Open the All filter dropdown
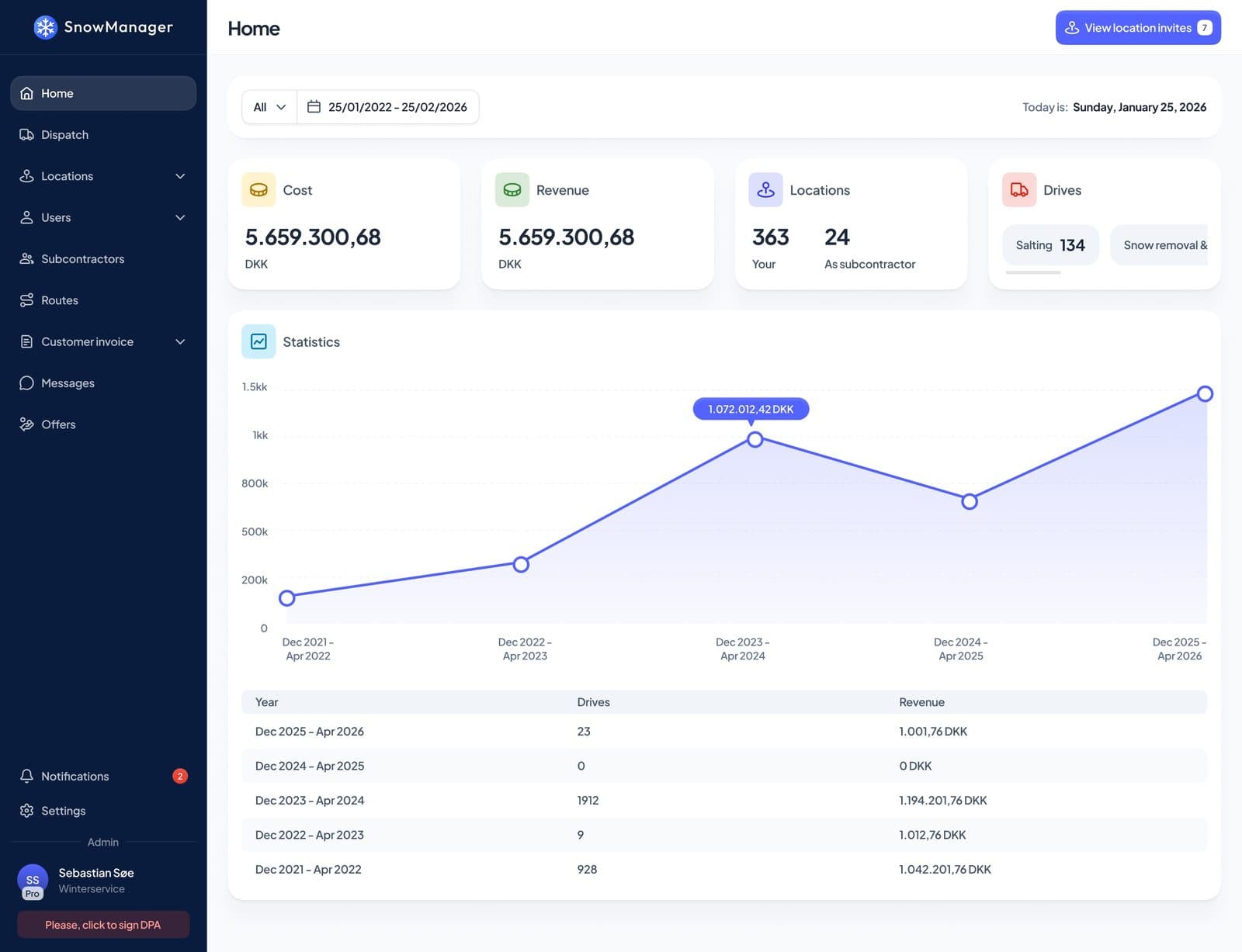This screenshot has width=1242, height=952. [x=269, y=107]
